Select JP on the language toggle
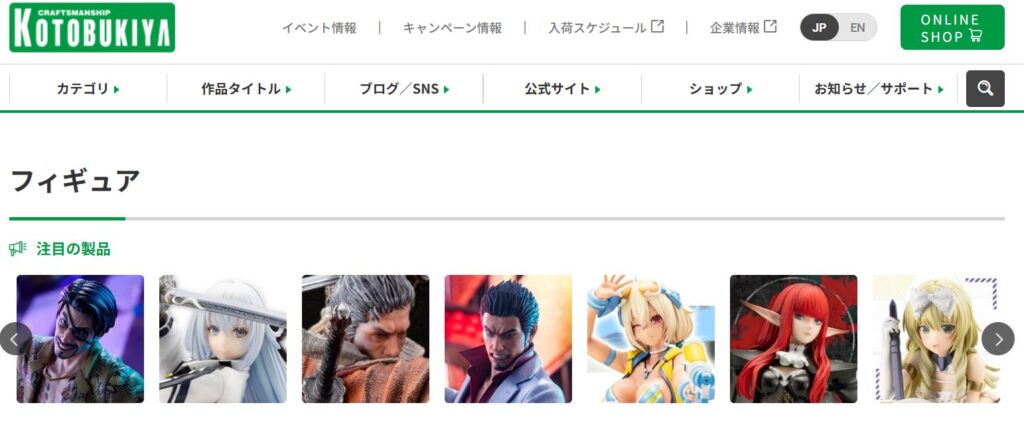Image resolution: width=1024 pixels, height=425 pixels. (819, 28)
